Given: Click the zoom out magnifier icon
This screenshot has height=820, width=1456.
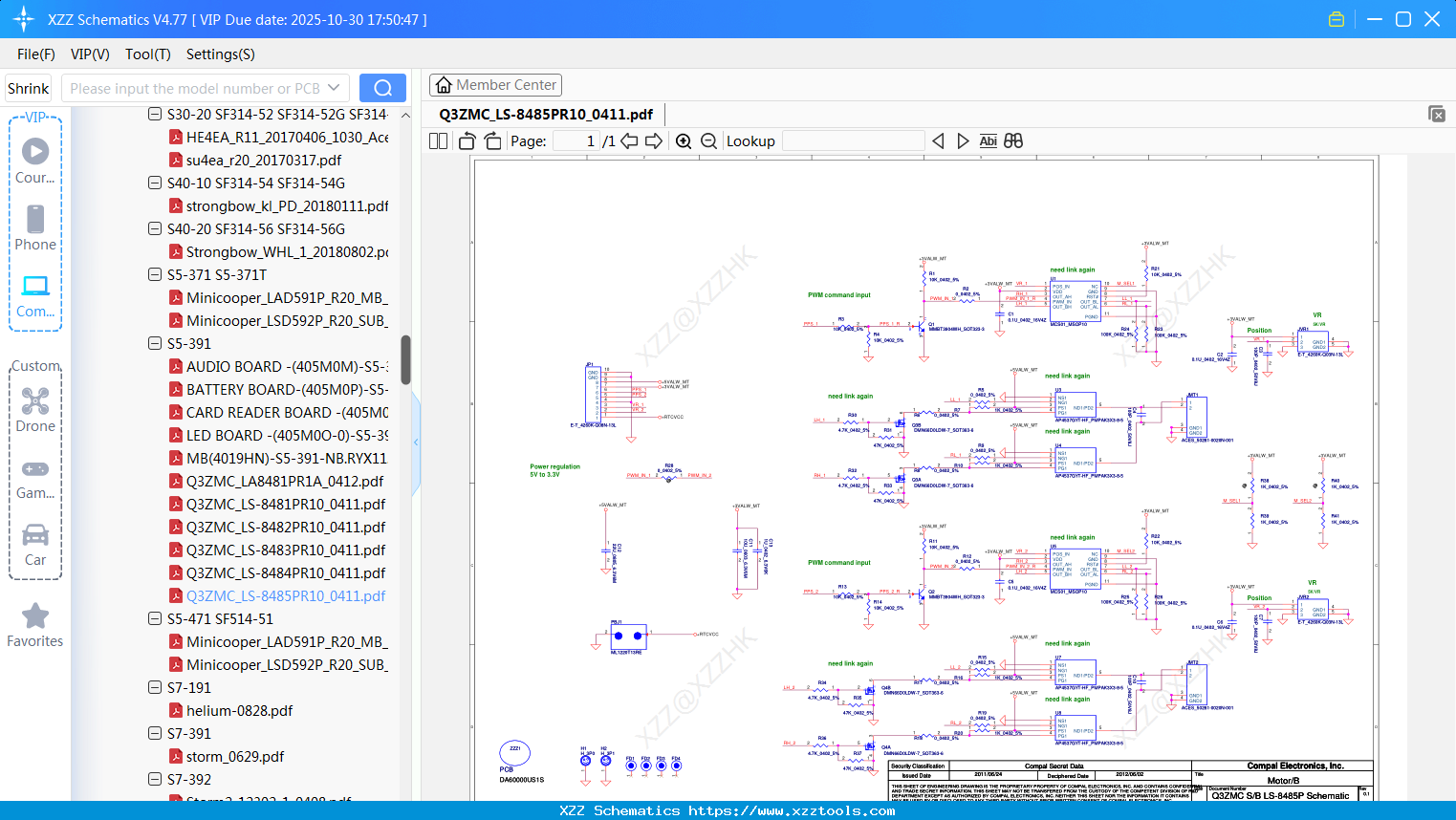Looking at the screenshot, I should [708, 141].
